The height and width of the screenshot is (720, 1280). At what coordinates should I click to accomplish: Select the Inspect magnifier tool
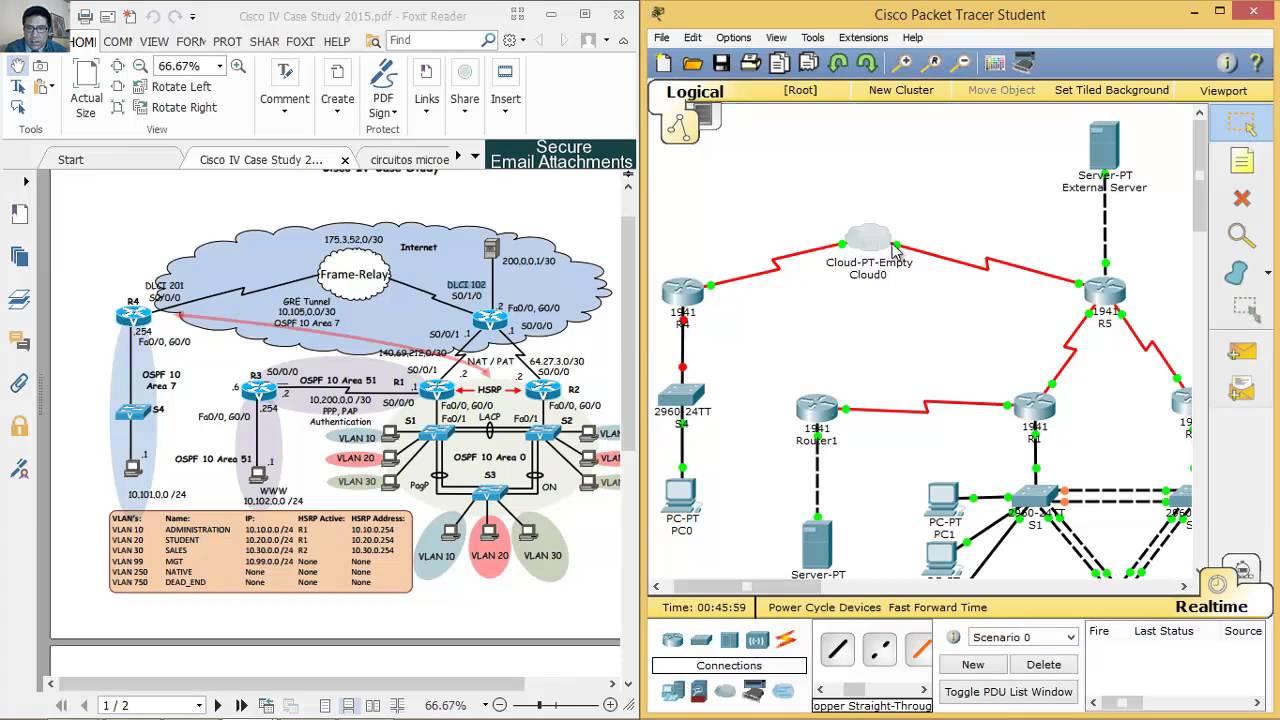[1241, 236]
